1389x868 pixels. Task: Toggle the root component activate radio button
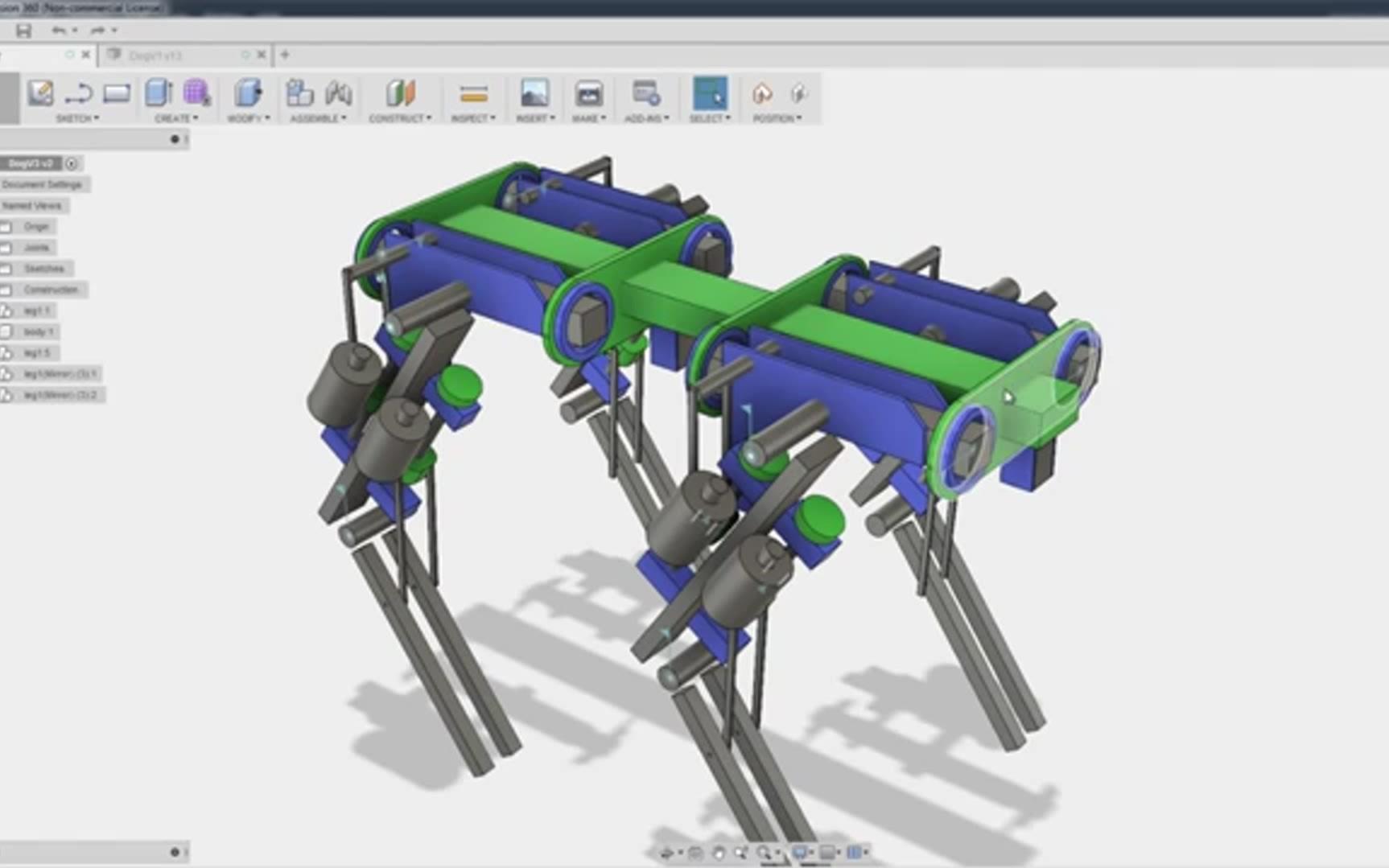click(72, 163)
